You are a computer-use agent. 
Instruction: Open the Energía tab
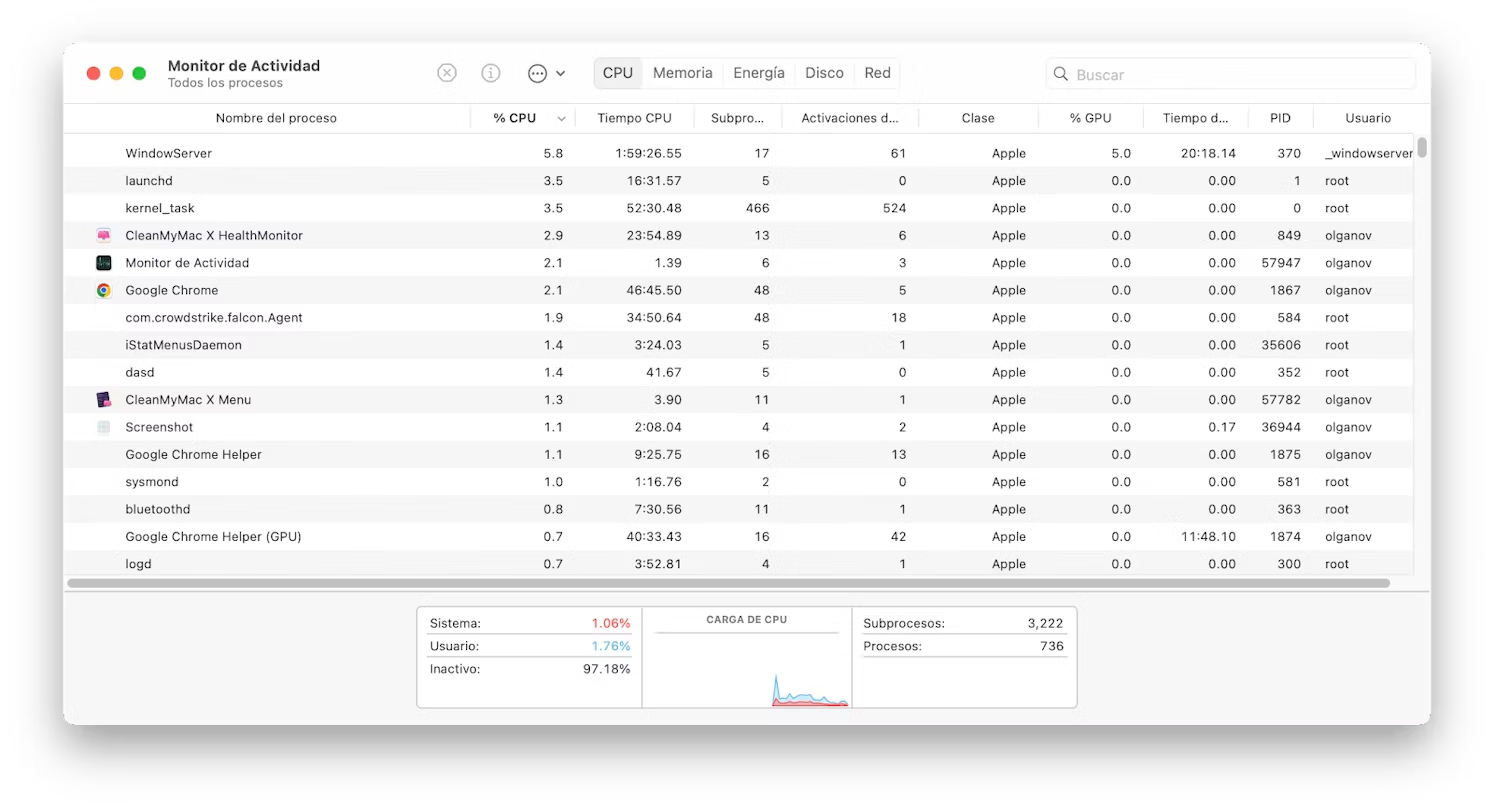point(759,73)
